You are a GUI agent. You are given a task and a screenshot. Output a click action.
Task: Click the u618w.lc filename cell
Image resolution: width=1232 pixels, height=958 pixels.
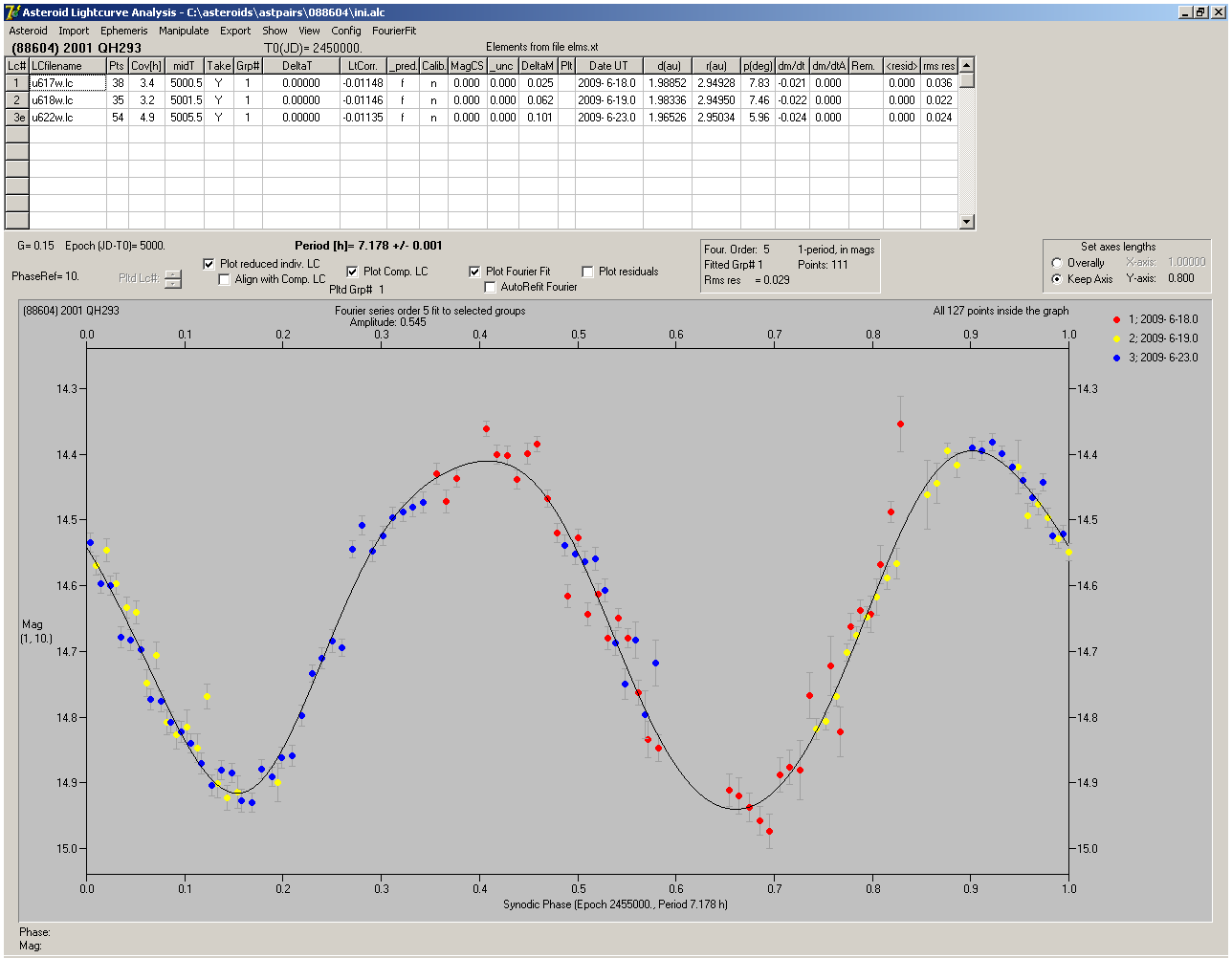coord(67,99)
